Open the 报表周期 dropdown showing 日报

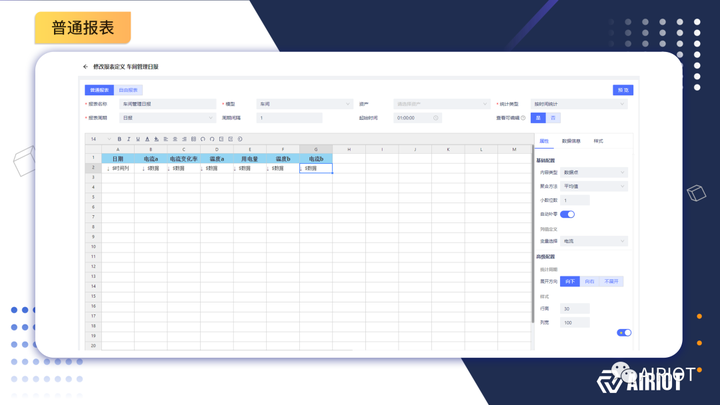(x=168, y=118)
